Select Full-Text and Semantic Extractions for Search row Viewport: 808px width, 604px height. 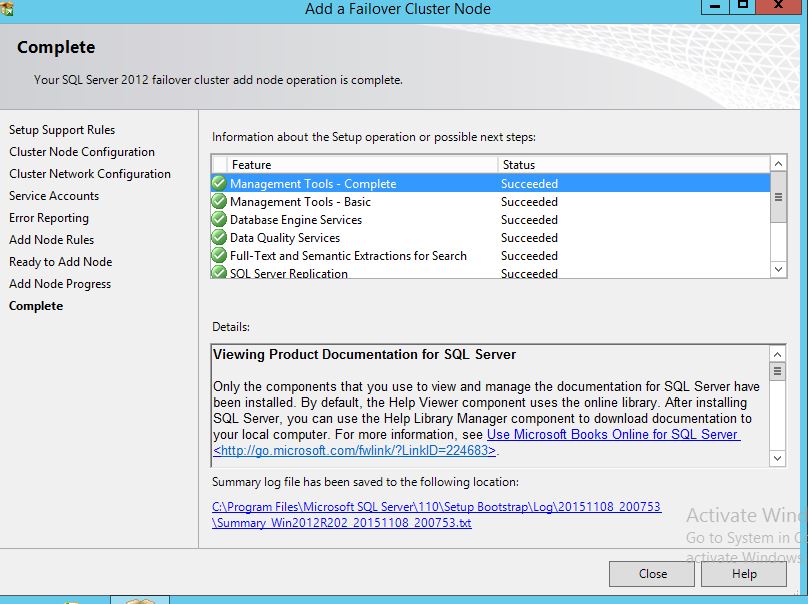490,256
